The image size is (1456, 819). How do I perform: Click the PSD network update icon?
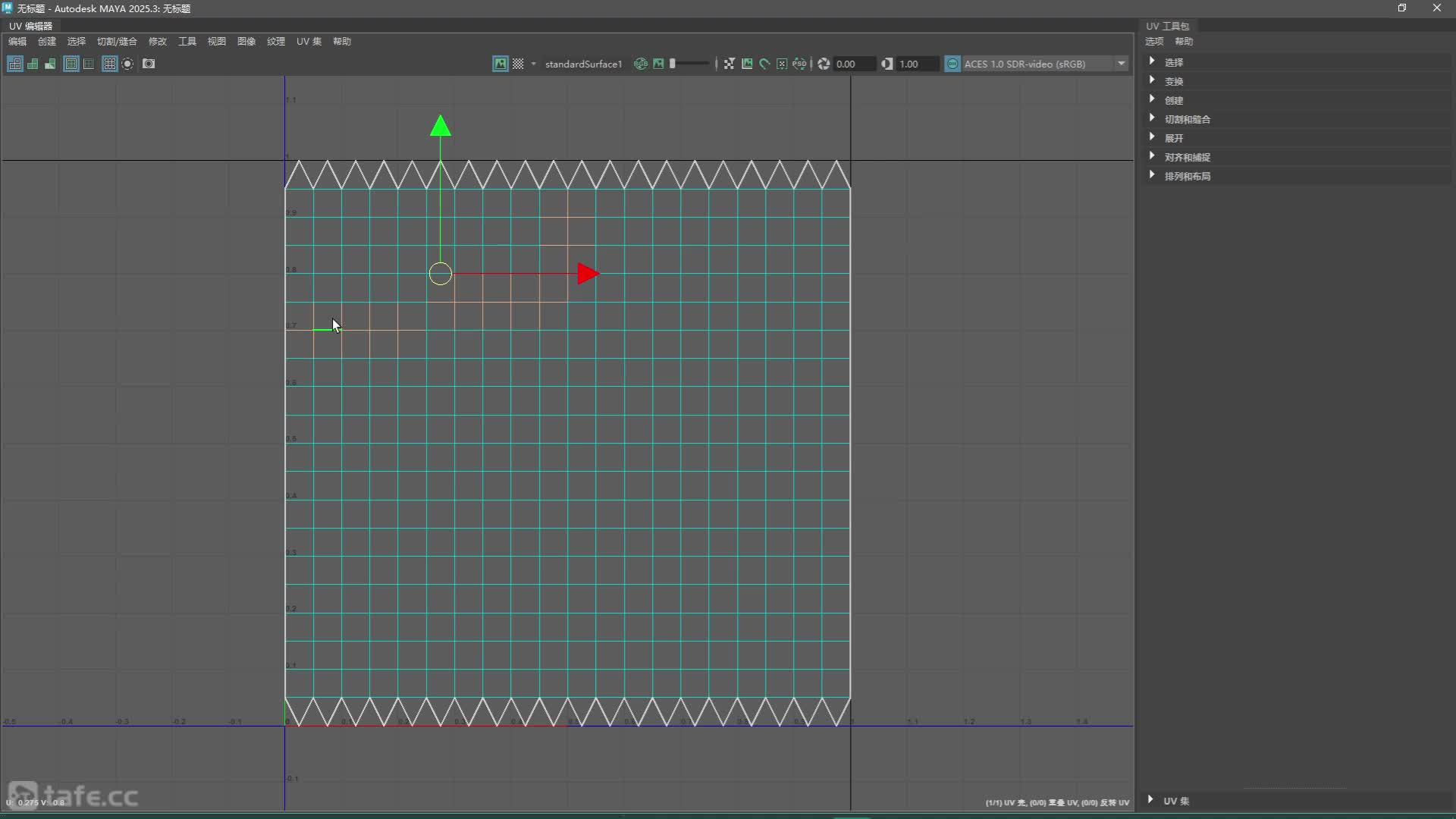799,64
